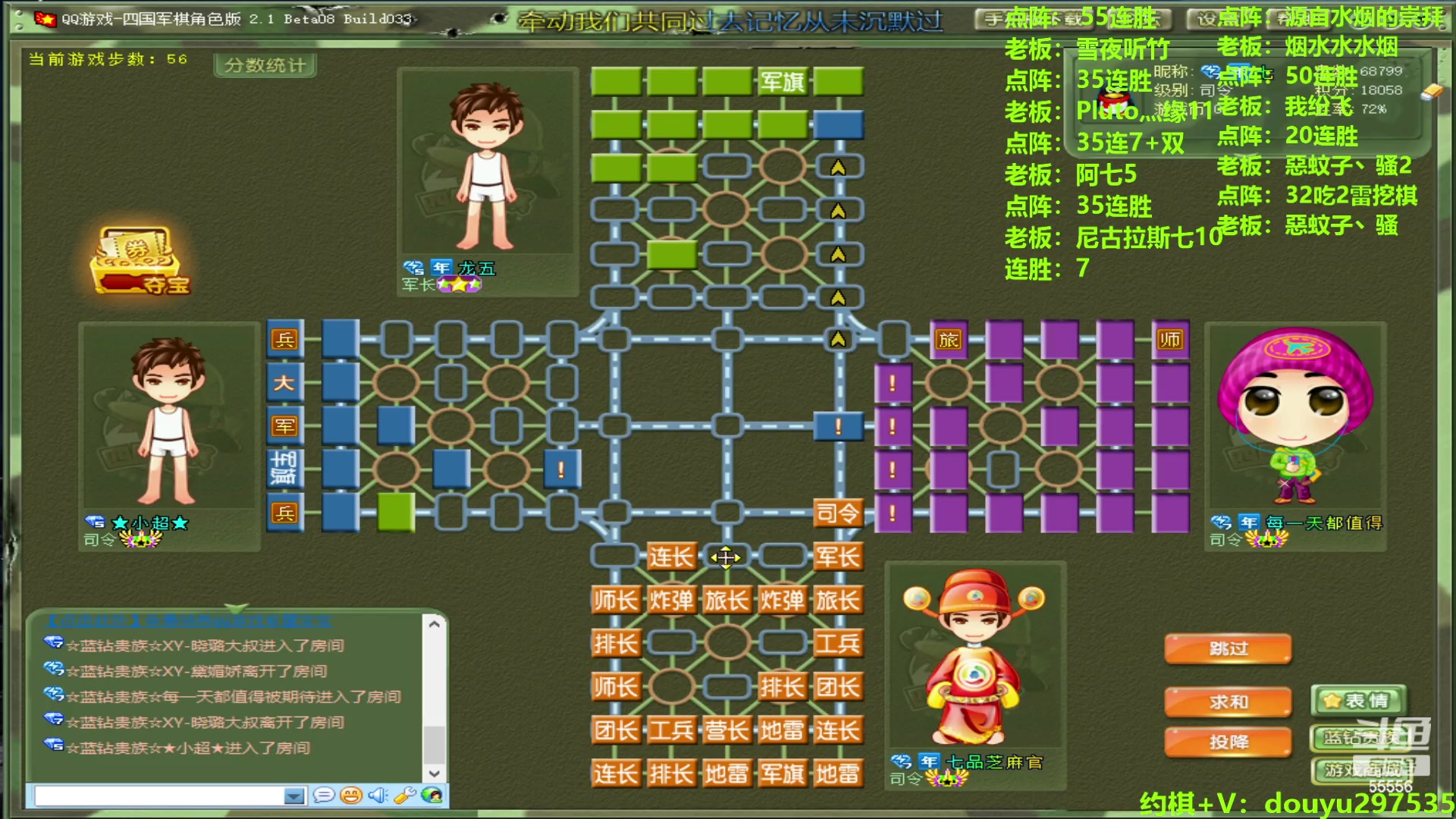
Task: Click chat line ★小超★进入了房间
Action: pyautogui.click(x=188, y=748)
